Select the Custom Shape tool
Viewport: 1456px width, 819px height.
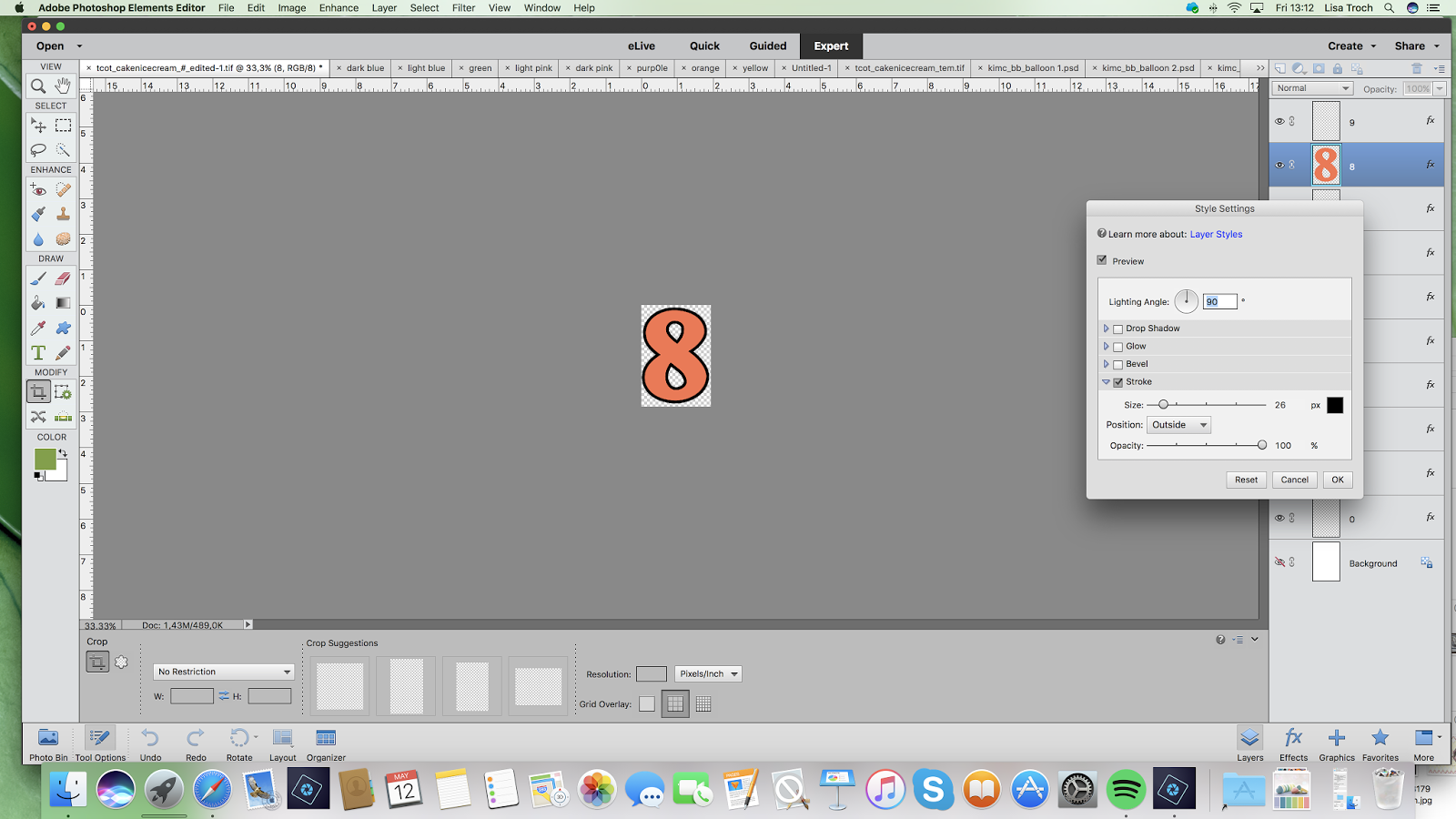pos(63,328)
